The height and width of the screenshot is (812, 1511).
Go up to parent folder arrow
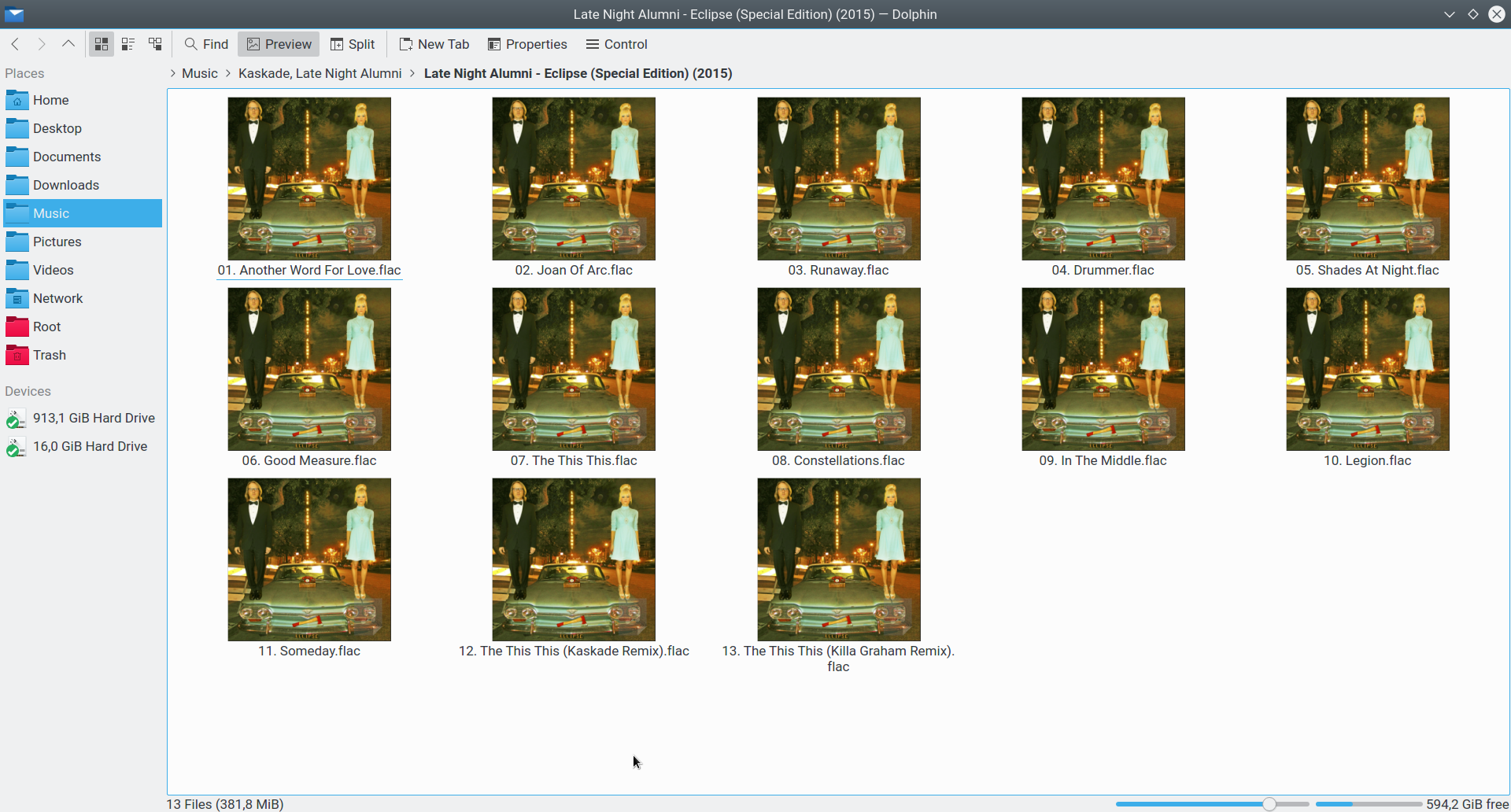point(68,44)
